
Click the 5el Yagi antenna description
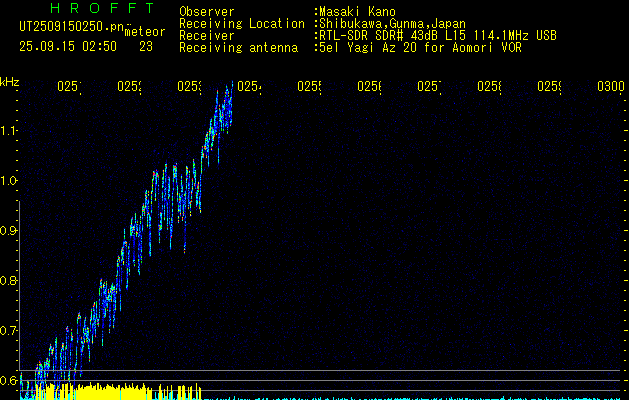(420, 48)
